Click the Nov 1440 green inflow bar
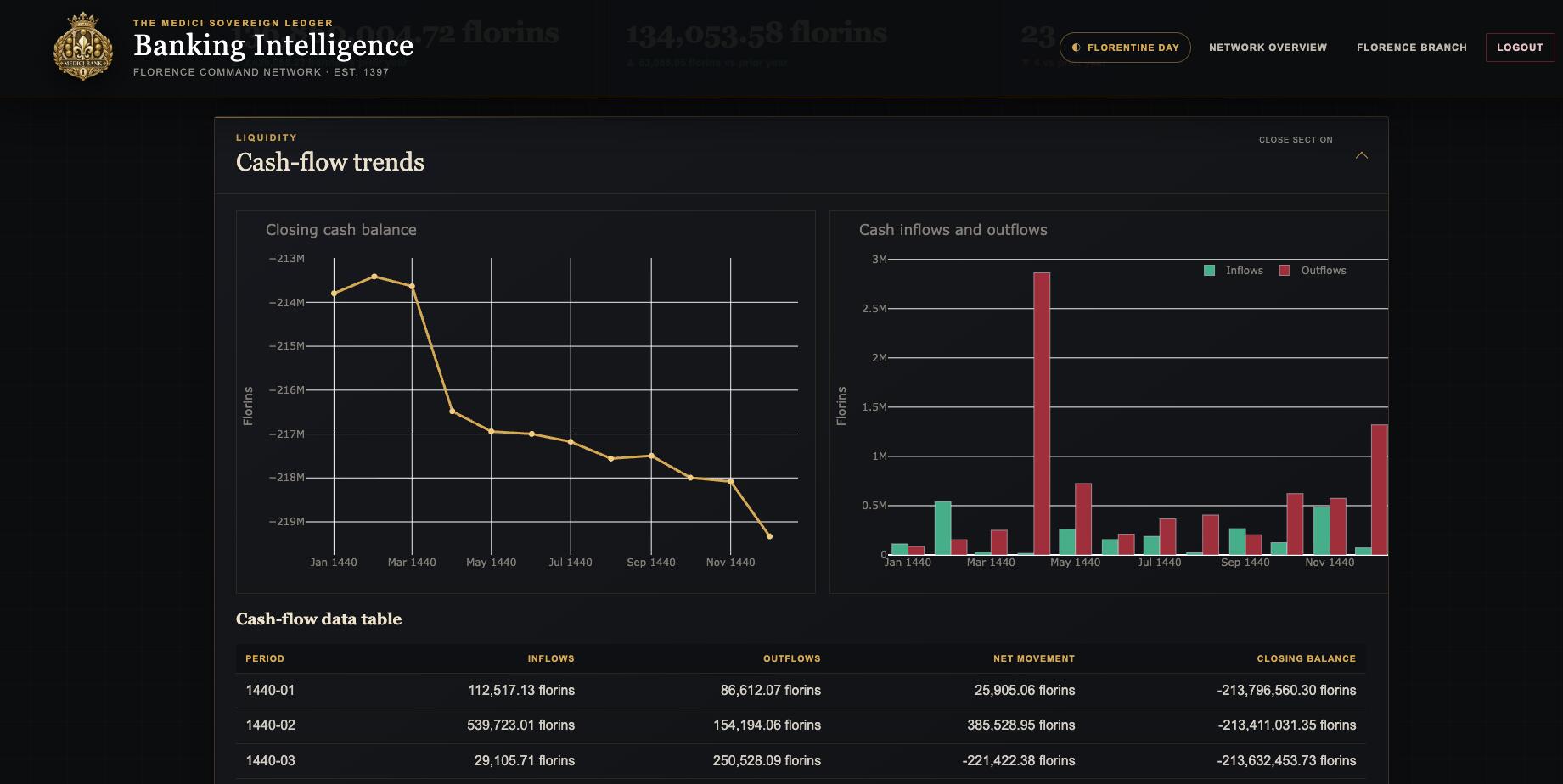 [x=1321, y=530]
